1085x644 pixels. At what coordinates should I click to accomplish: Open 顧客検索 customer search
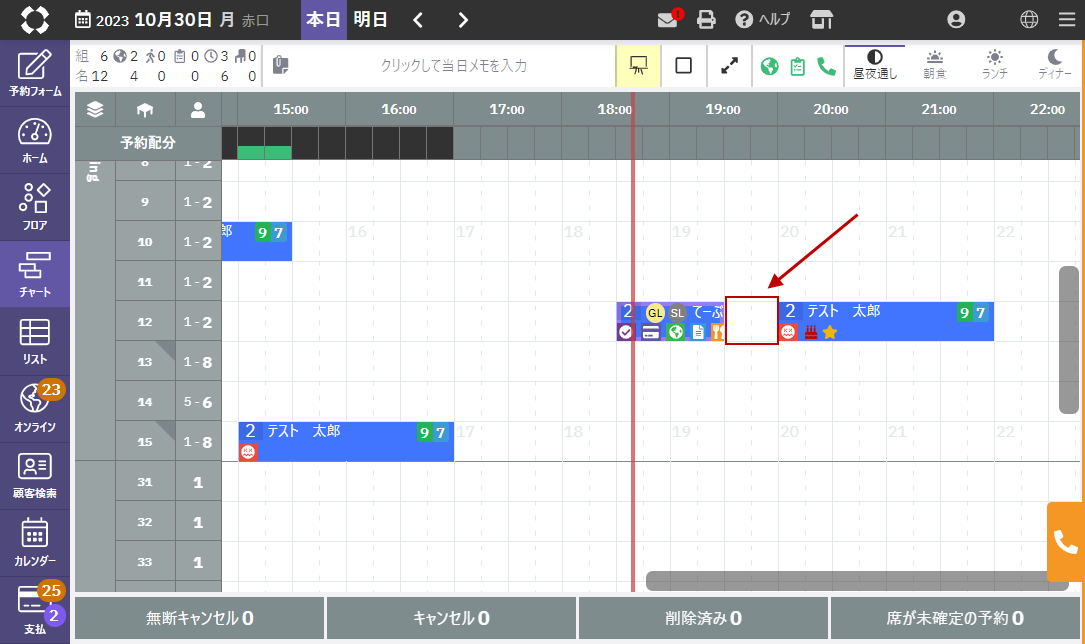[35, 475]
